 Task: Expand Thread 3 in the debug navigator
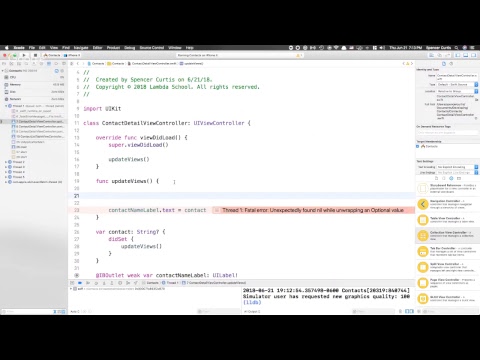click(6, 167)
